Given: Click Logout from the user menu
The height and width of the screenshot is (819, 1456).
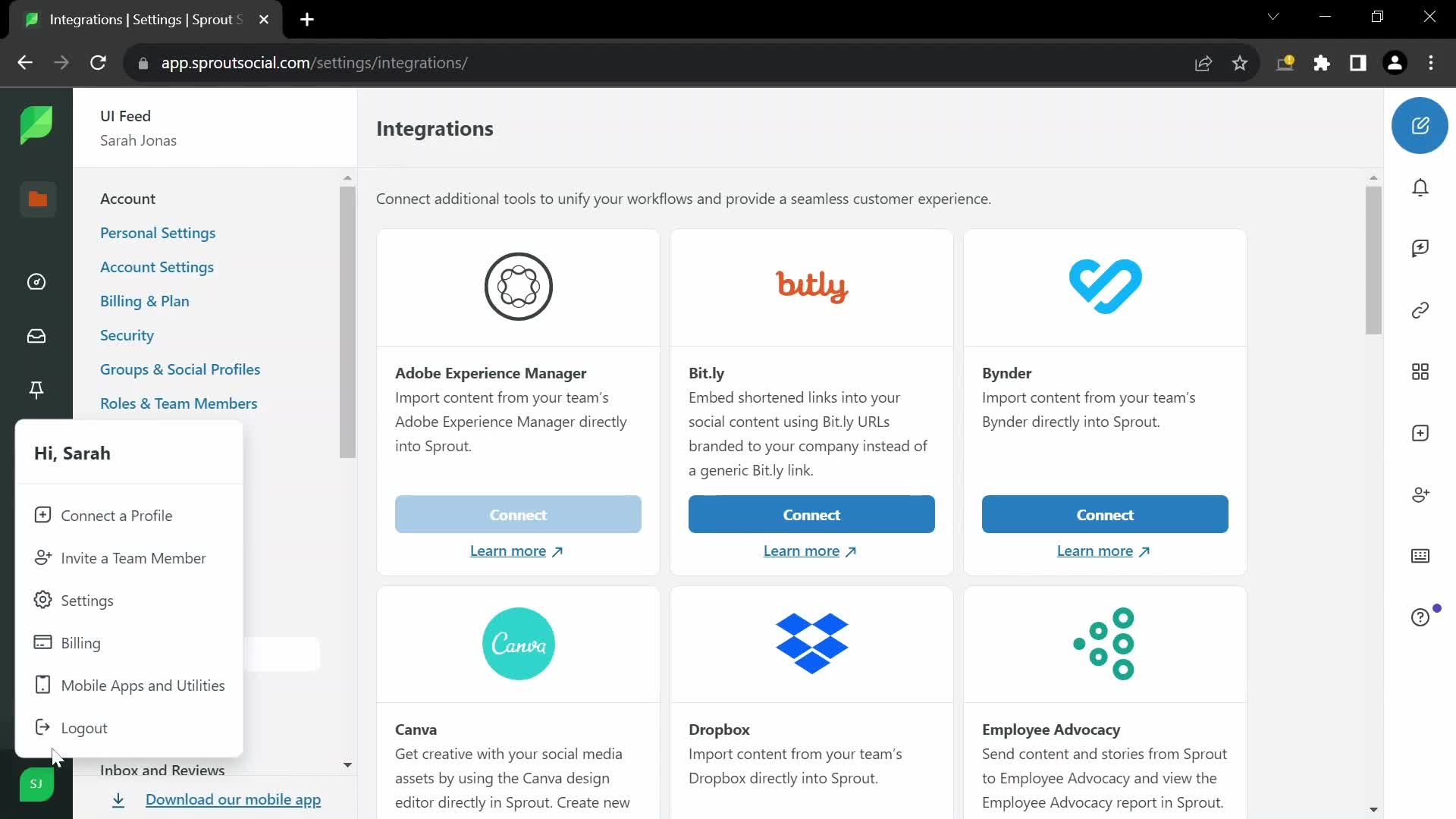Looking at the screenshot, I should pos(84,727).
